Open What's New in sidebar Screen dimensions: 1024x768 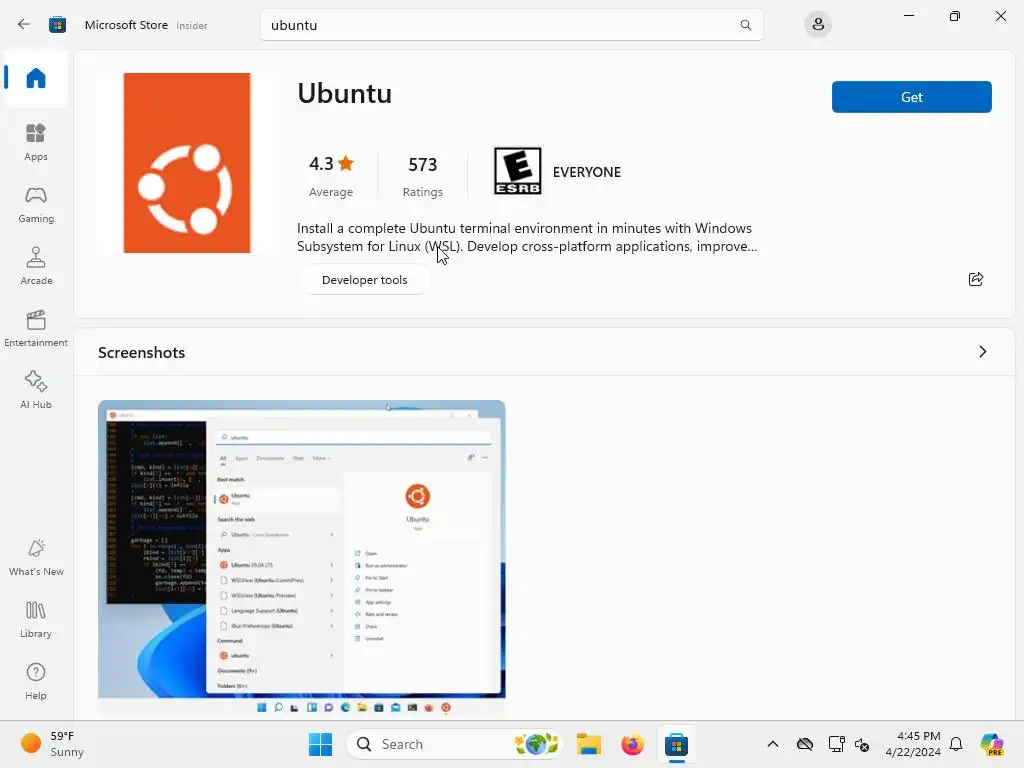point(36,557)
